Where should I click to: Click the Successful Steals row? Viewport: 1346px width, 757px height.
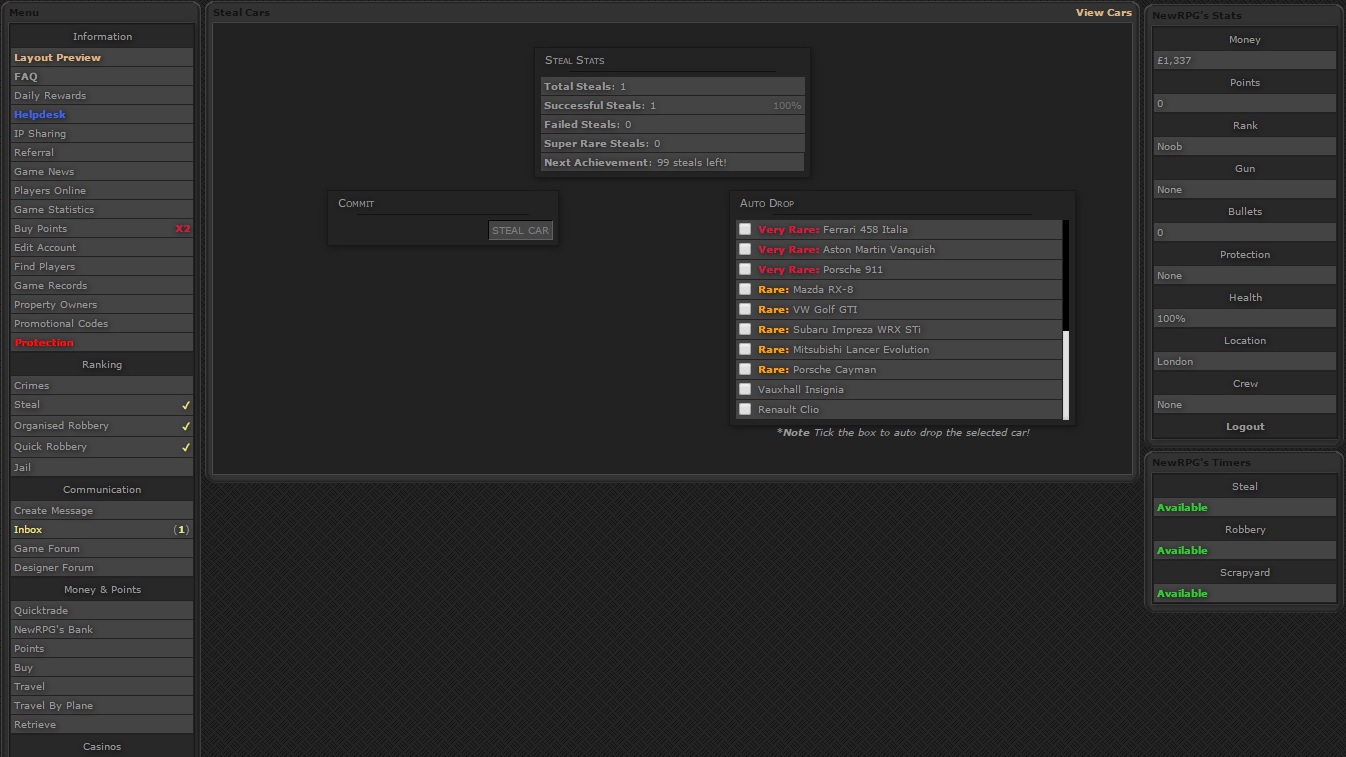(672, 106)
